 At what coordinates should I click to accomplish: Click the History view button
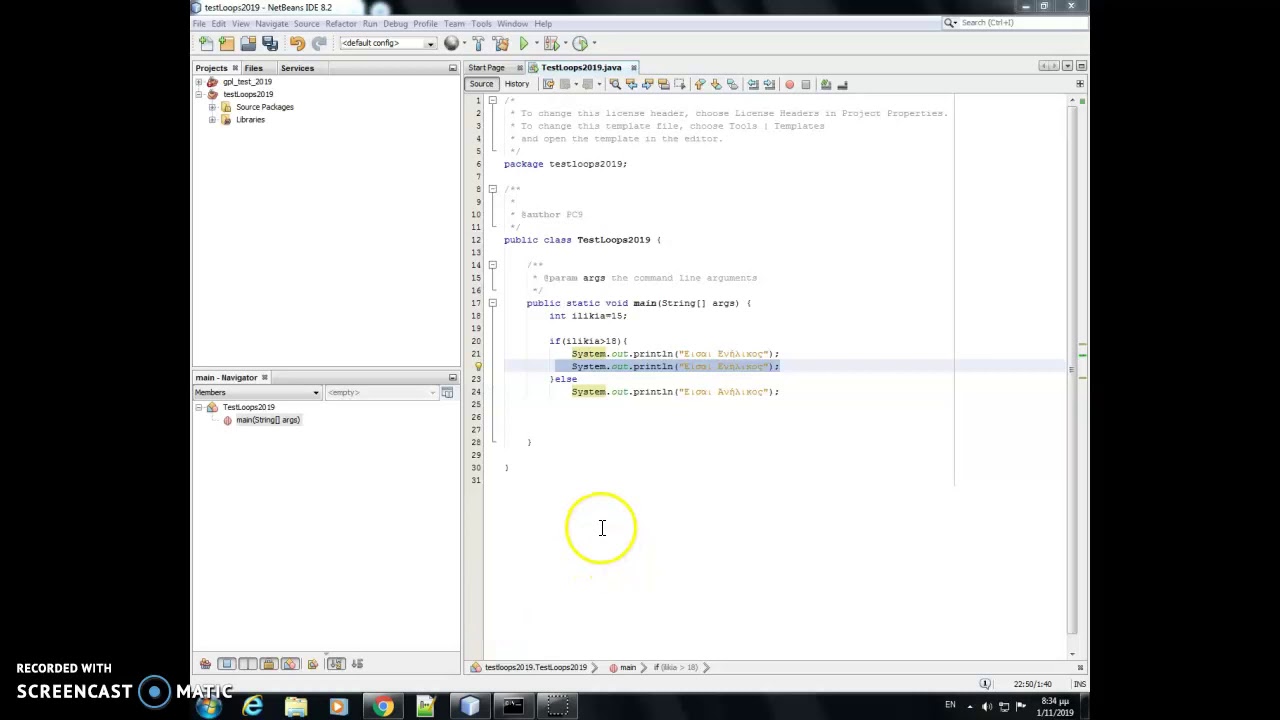517,84
